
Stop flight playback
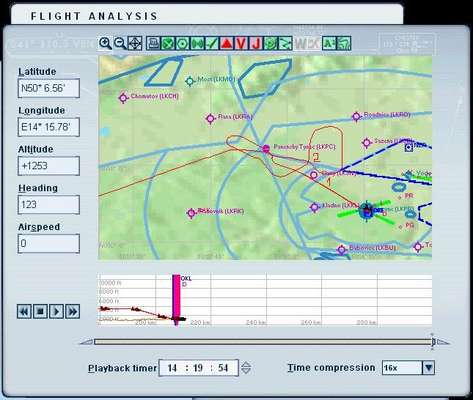[40, 312]
